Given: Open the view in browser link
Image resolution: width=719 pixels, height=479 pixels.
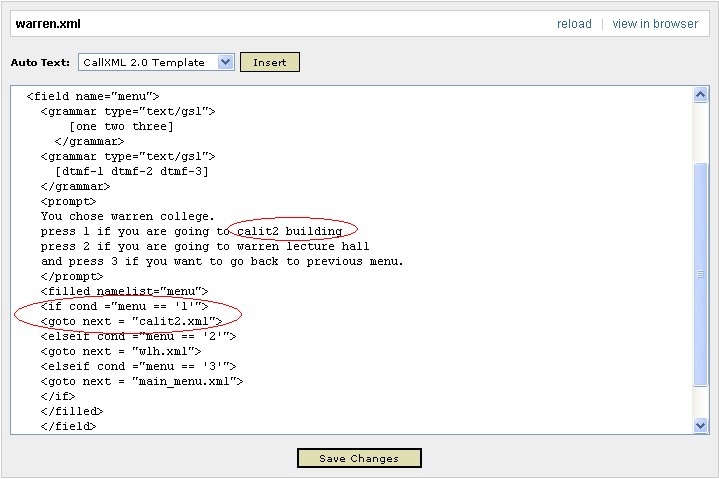Looking at the screenshot, I should 655,24.
